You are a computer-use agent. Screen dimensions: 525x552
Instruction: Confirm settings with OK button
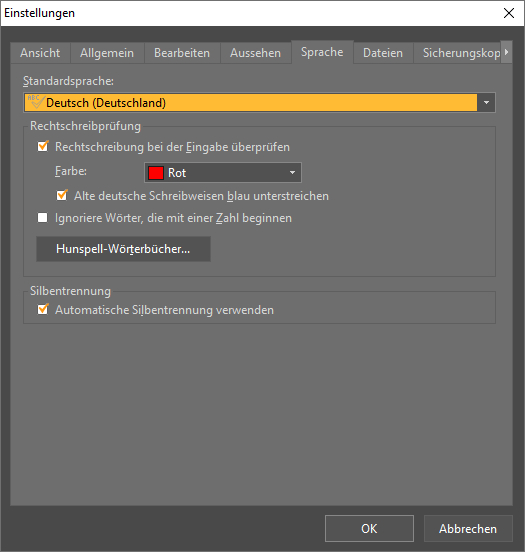tap(369, 528)
